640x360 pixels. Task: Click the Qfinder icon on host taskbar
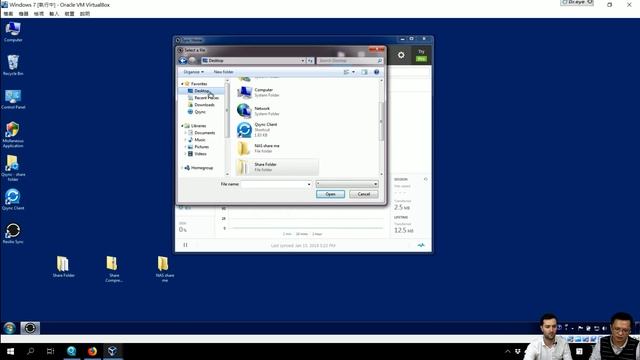71,351
